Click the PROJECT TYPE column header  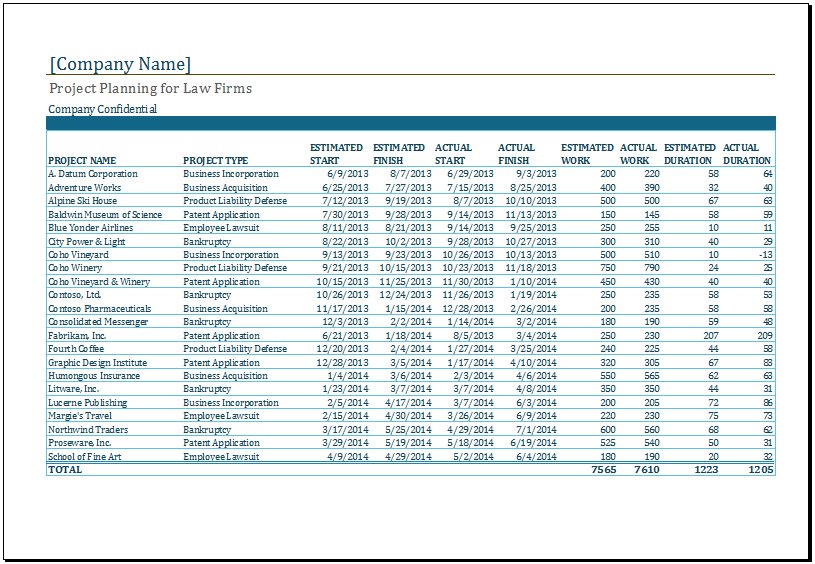point(216,161)
